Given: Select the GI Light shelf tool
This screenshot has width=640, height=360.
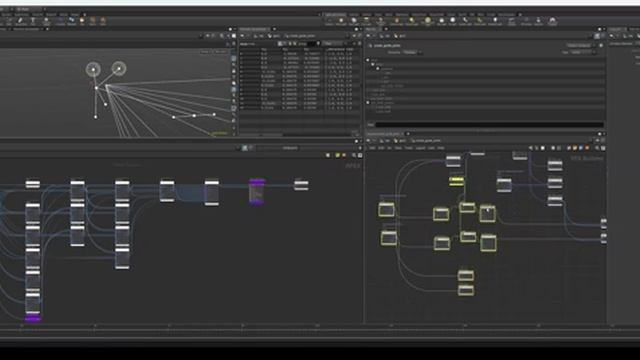Looking at the screenshot, I should (x=453, y=20).
